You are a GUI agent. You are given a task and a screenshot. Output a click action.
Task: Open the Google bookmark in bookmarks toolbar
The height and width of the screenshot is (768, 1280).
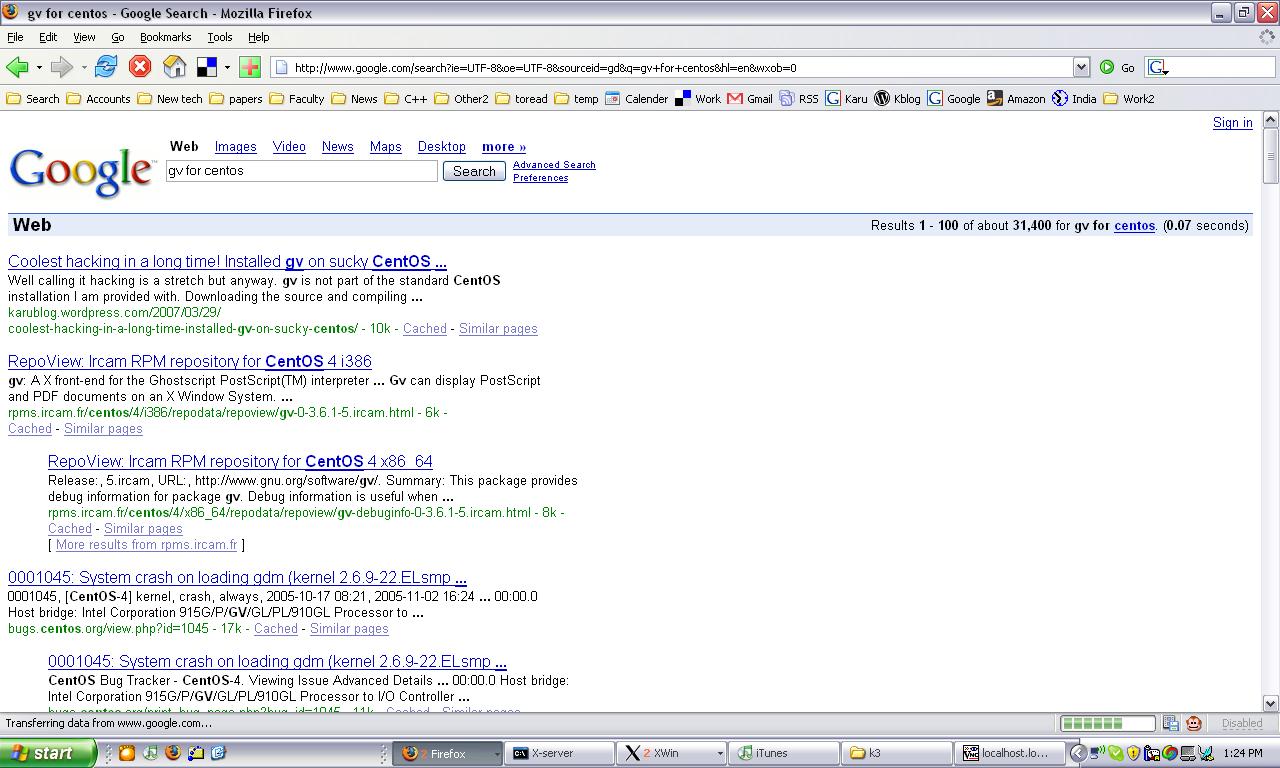[x=954, y=98]
